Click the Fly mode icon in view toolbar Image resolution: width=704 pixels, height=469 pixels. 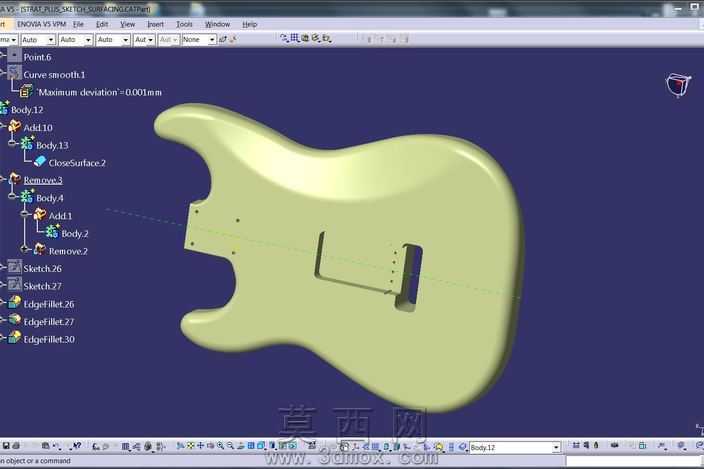click(x=180, y=446)
